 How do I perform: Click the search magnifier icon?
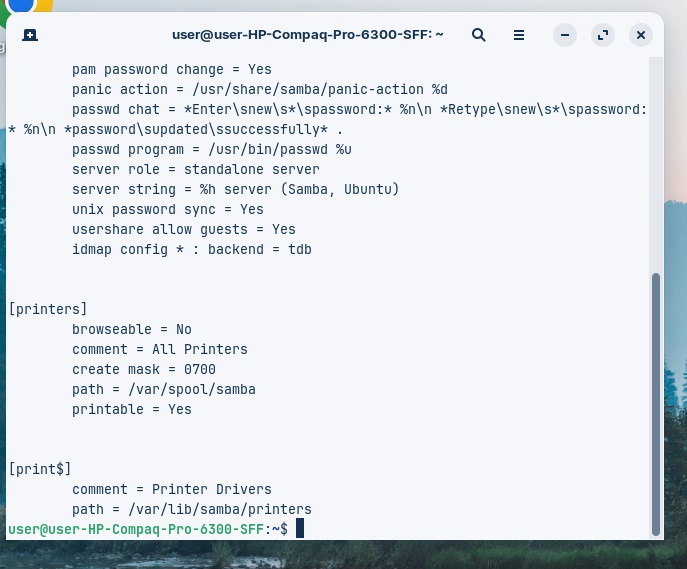[478, 35]
